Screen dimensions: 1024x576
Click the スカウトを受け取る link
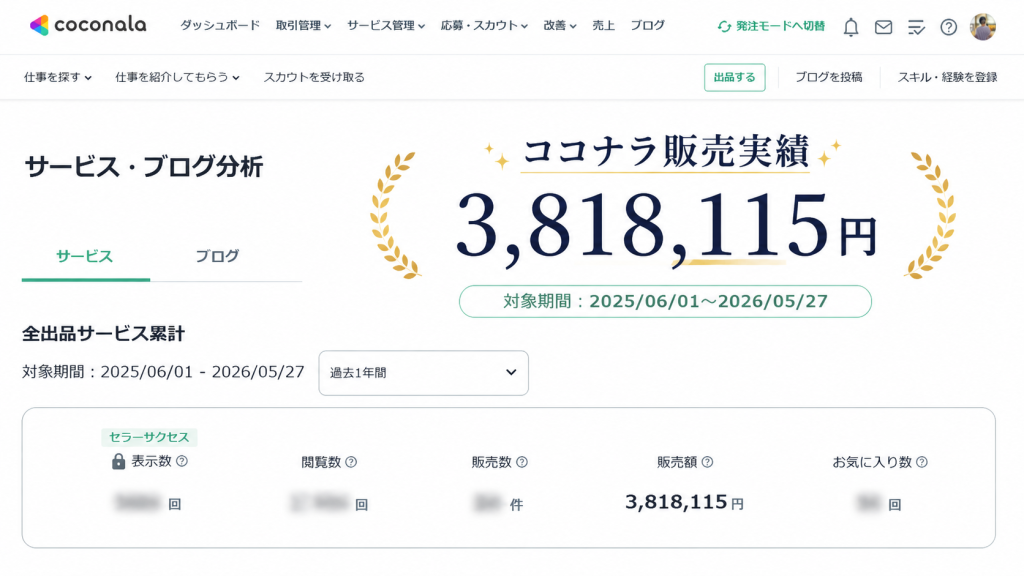coord(314,77)
